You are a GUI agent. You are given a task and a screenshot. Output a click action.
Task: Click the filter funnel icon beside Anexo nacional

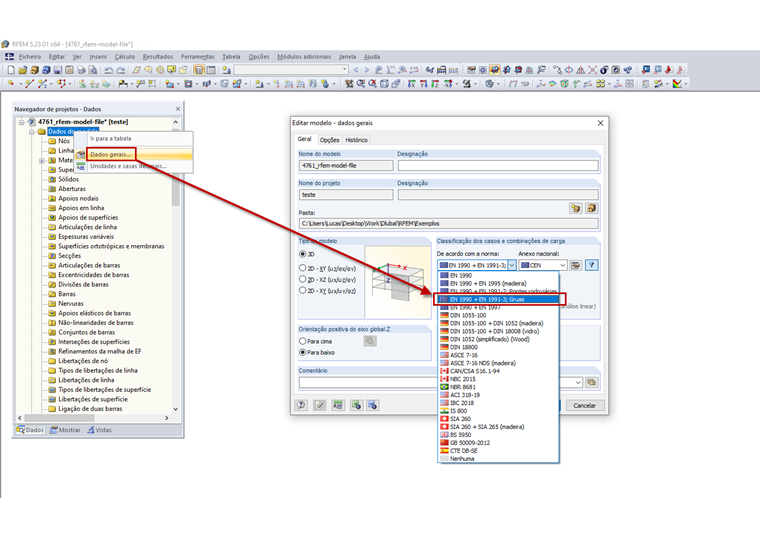591,265
